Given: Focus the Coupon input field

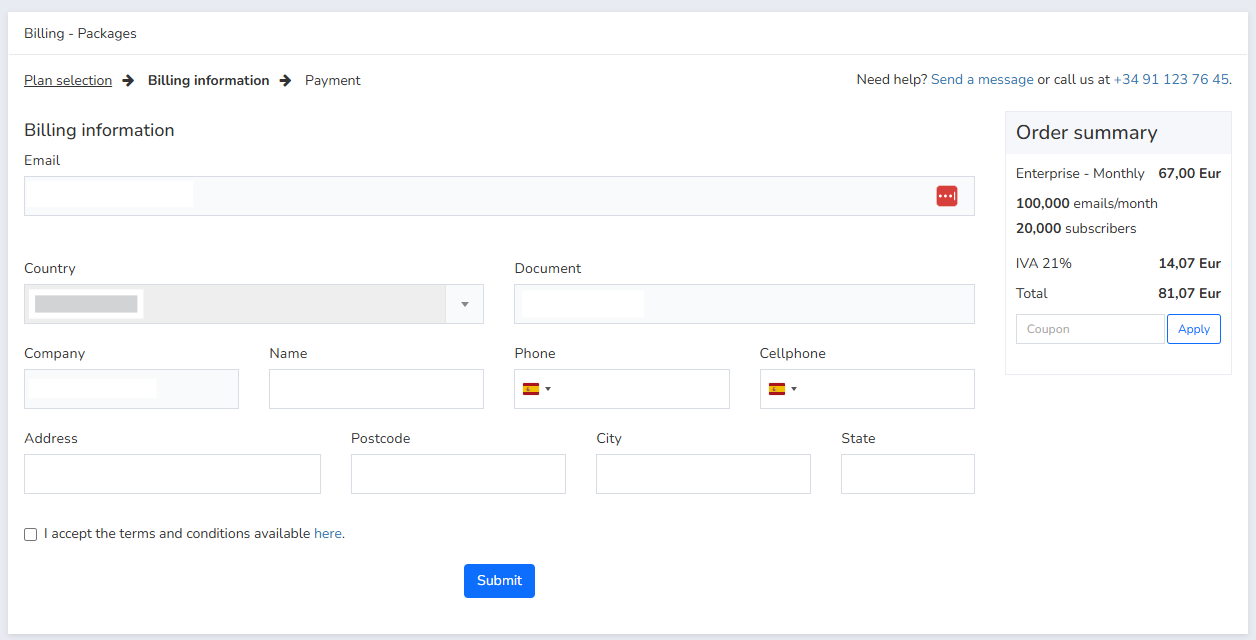Looking at the screenshot, I should coord(1090,329).
